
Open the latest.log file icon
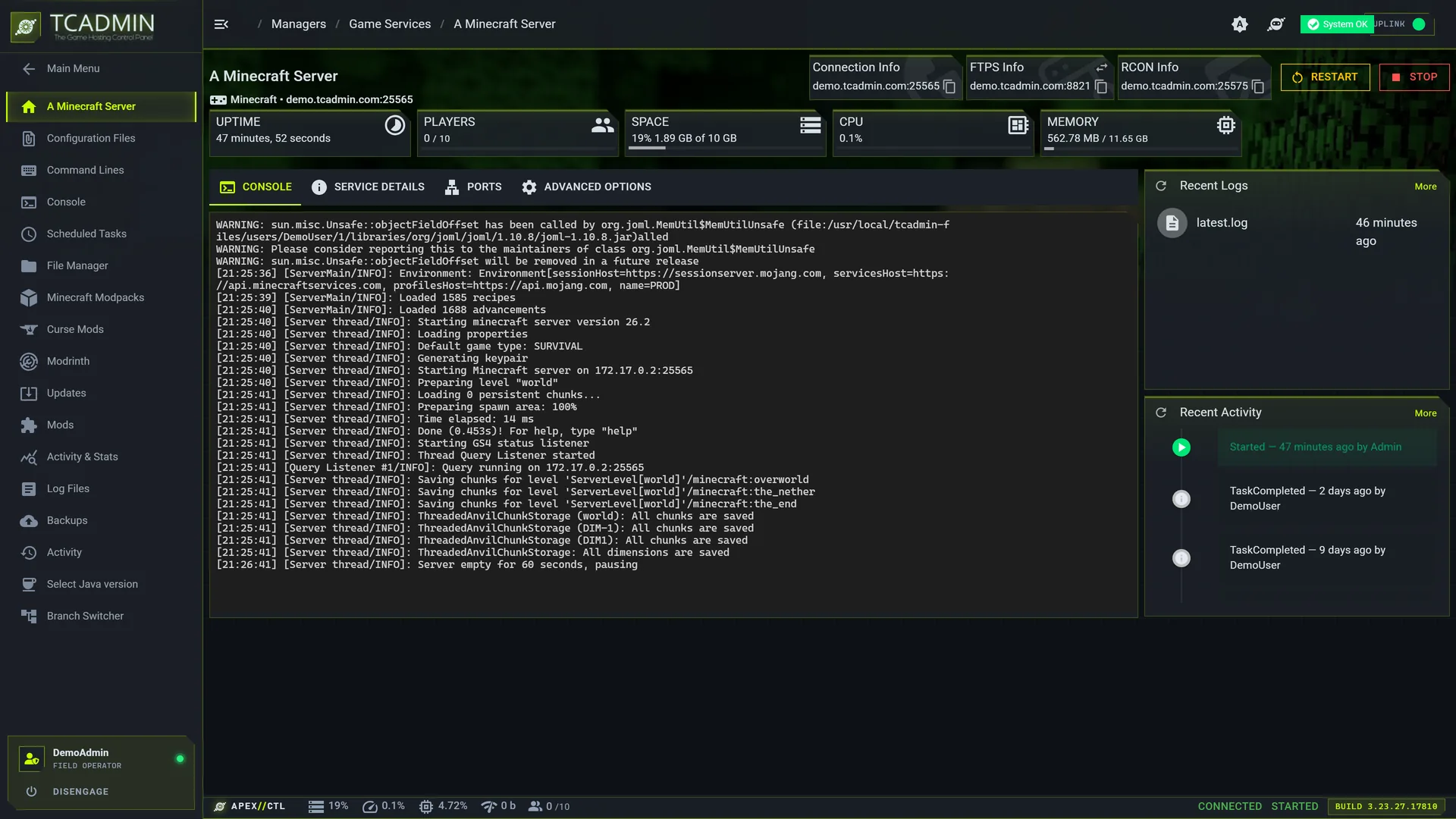coord(1172,223)
